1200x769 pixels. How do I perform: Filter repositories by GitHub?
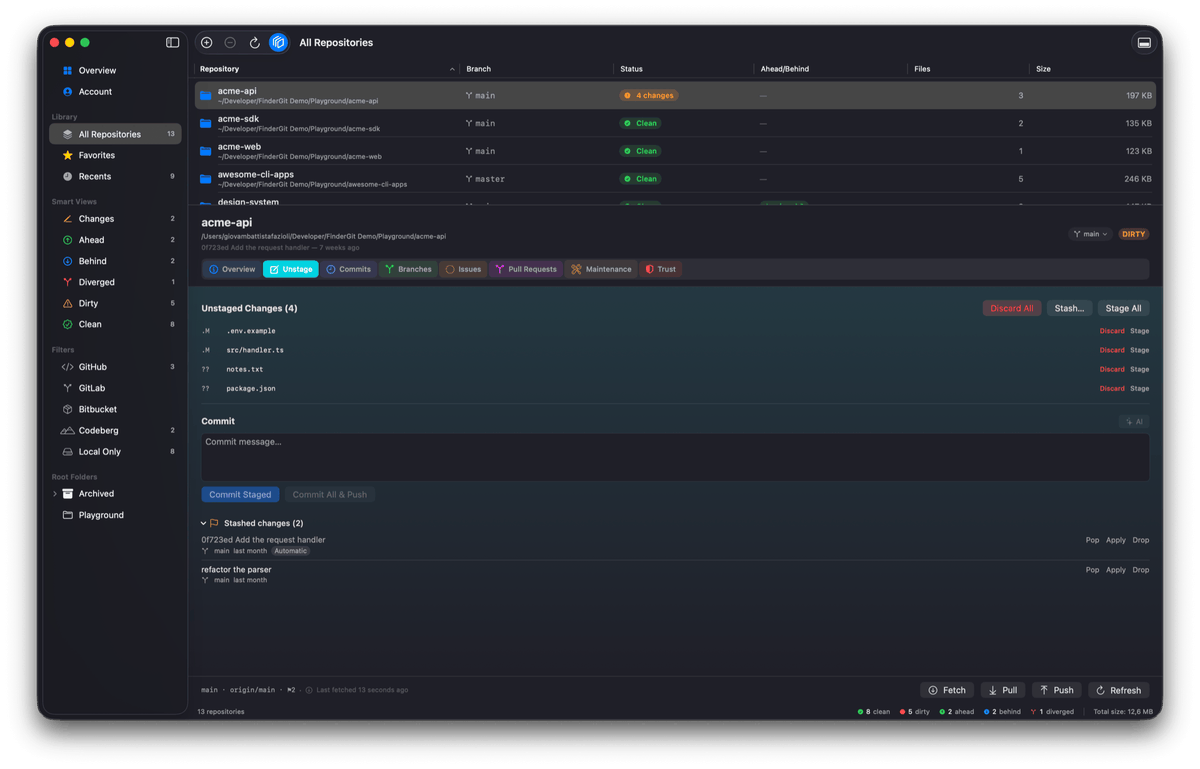(115, 367)
